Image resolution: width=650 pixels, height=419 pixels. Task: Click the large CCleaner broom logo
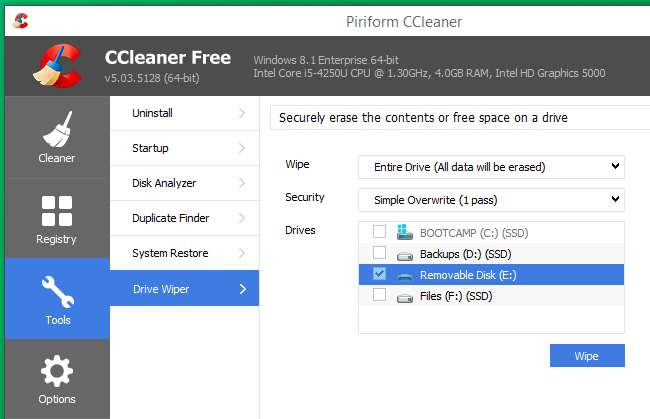click(57, 65)
